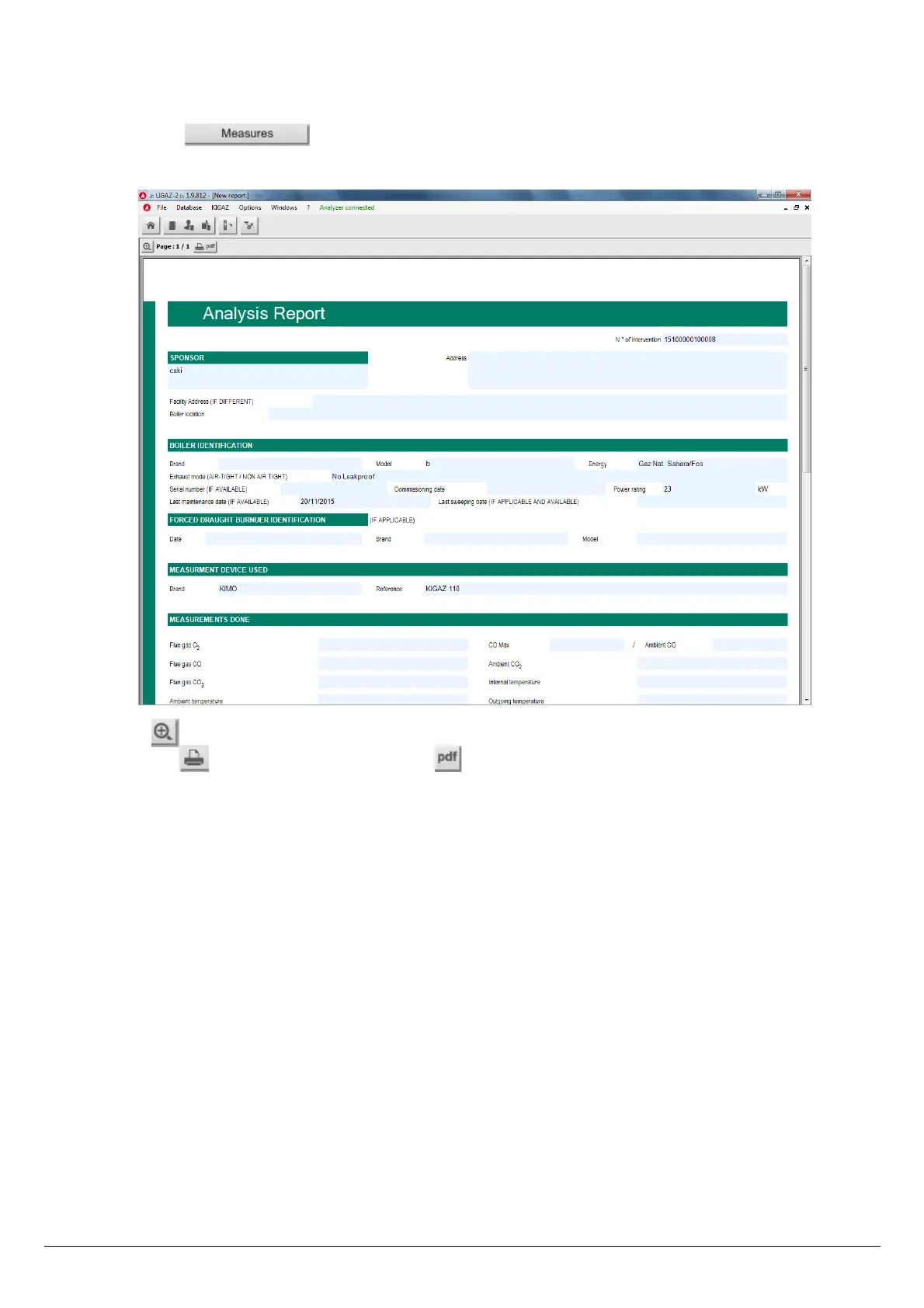Open the ? help menu

[x=308, y=208]
